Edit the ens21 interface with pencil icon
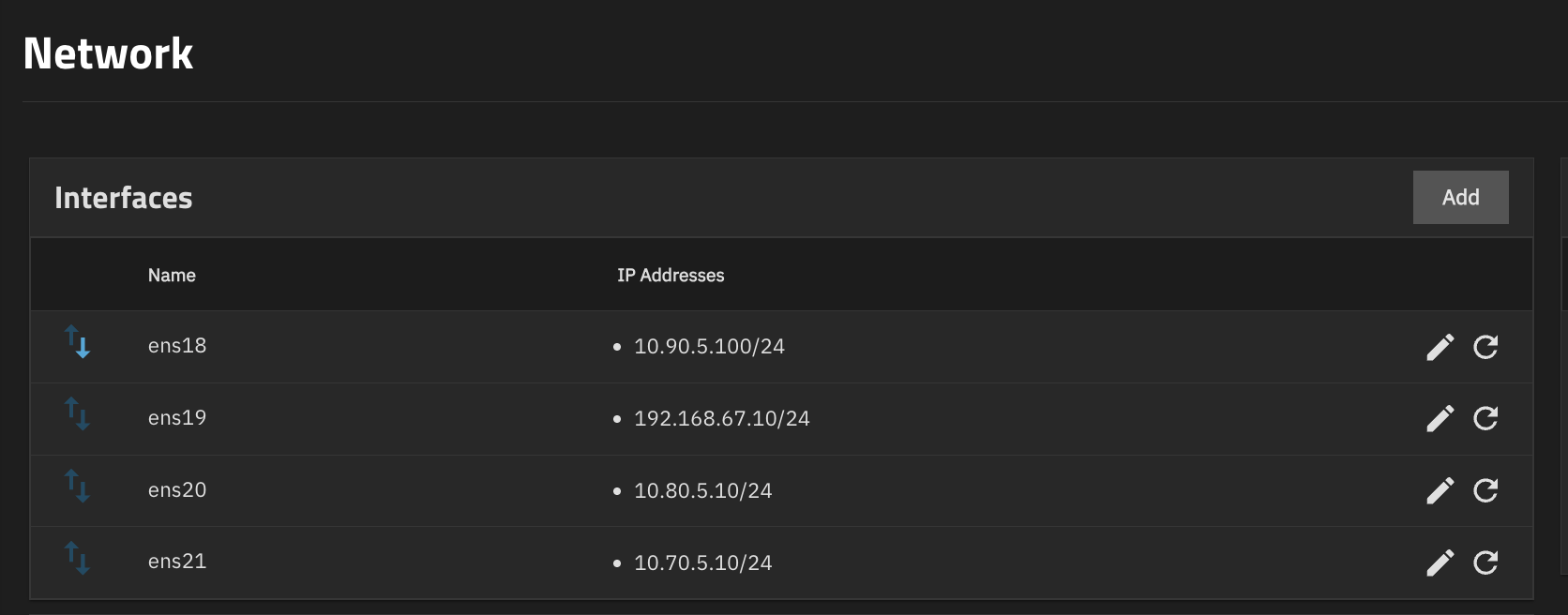 click(1440, 562)
